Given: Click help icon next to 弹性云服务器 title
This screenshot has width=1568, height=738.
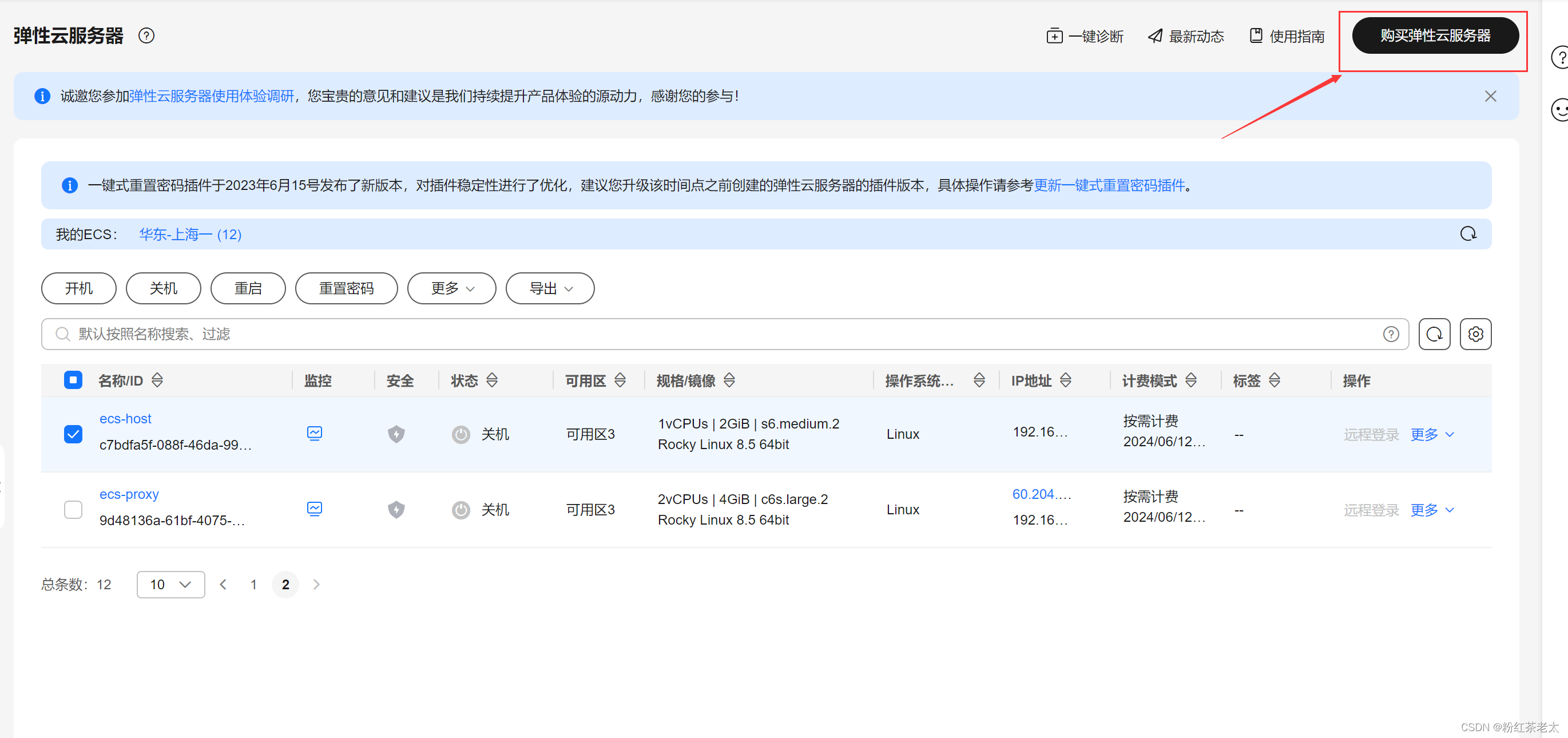Looking at the screenshot, I should point(146,36).
